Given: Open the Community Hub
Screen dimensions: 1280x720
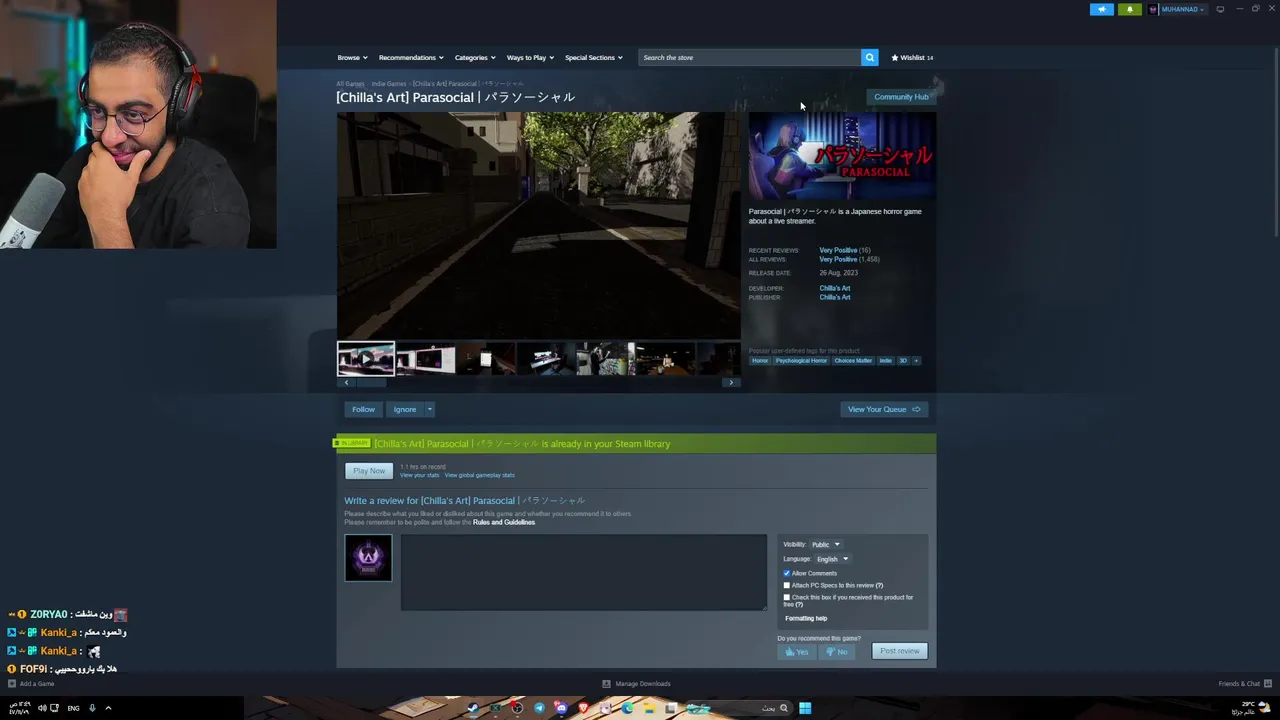Looking at the screenshot, I should pyautogui.click(x=901, y=97).
